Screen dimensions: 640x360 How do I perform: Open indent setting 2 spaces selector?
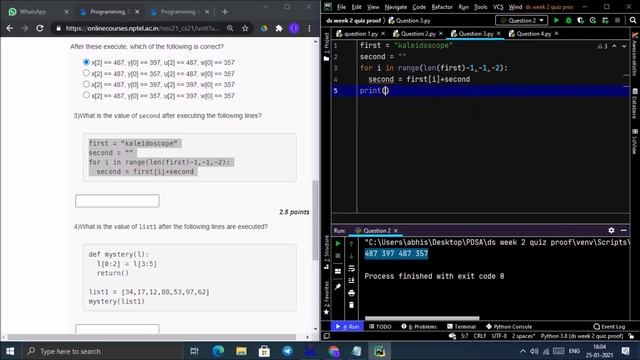click(x=523, y=336)
